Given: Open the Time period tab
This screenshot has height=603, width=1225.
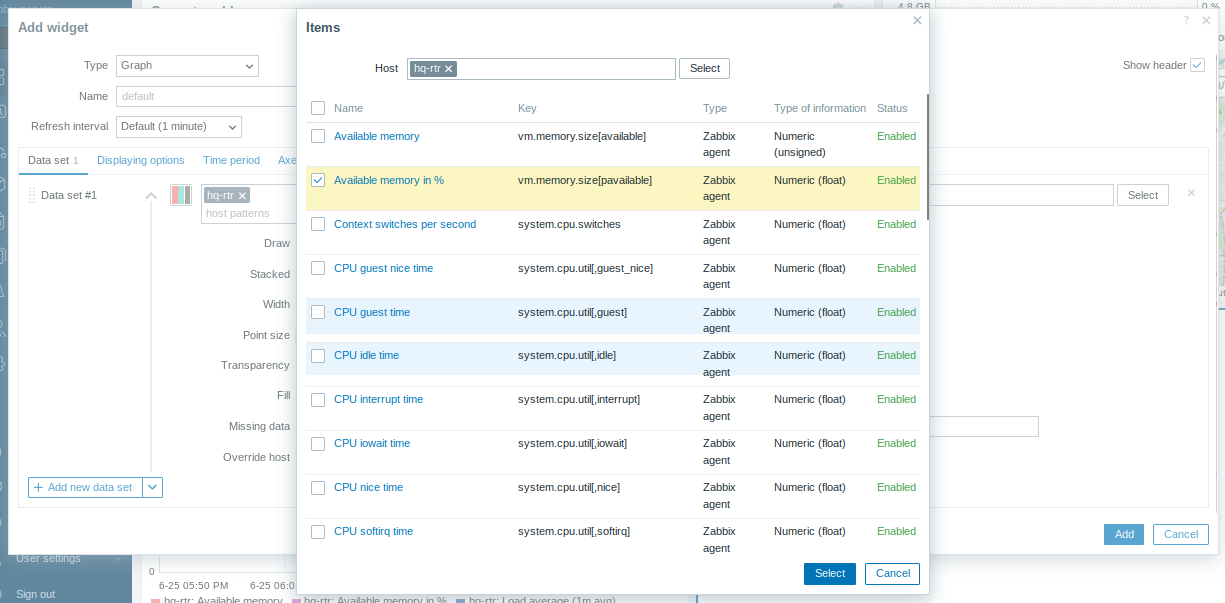Looking at the screenshot, I should 231,160.
